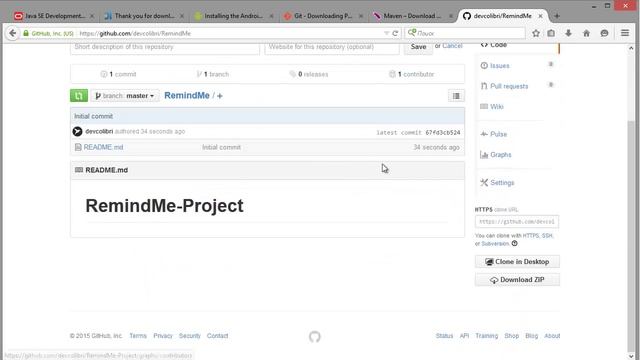Close the devcolibri/RemindMe tab
Image resolution: width=640 pixels, height=360 pixels.
[x=540, y=16]
